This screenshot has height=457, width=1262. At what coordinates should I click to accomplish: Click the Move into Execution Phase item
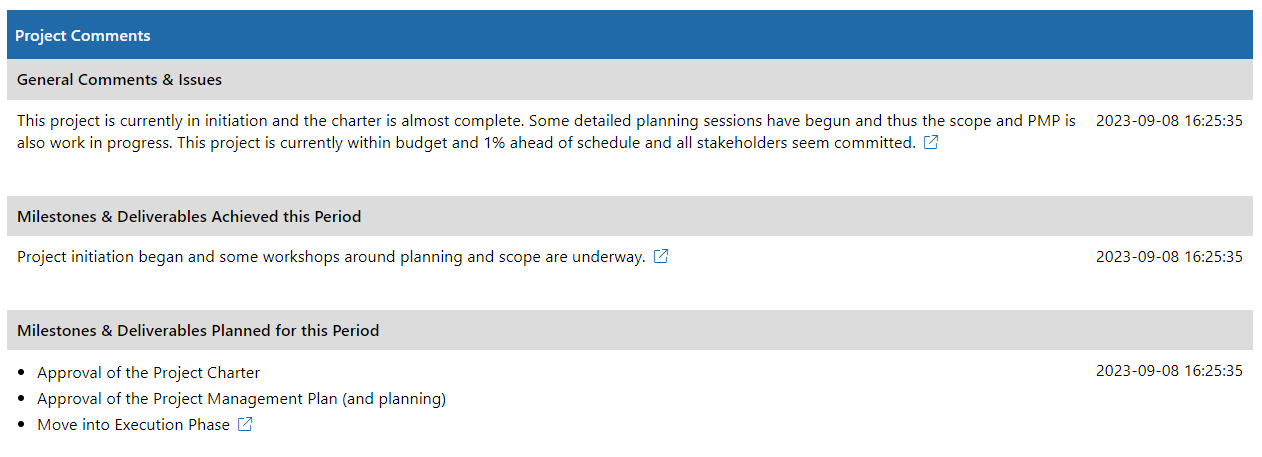[x=133, y=424]
